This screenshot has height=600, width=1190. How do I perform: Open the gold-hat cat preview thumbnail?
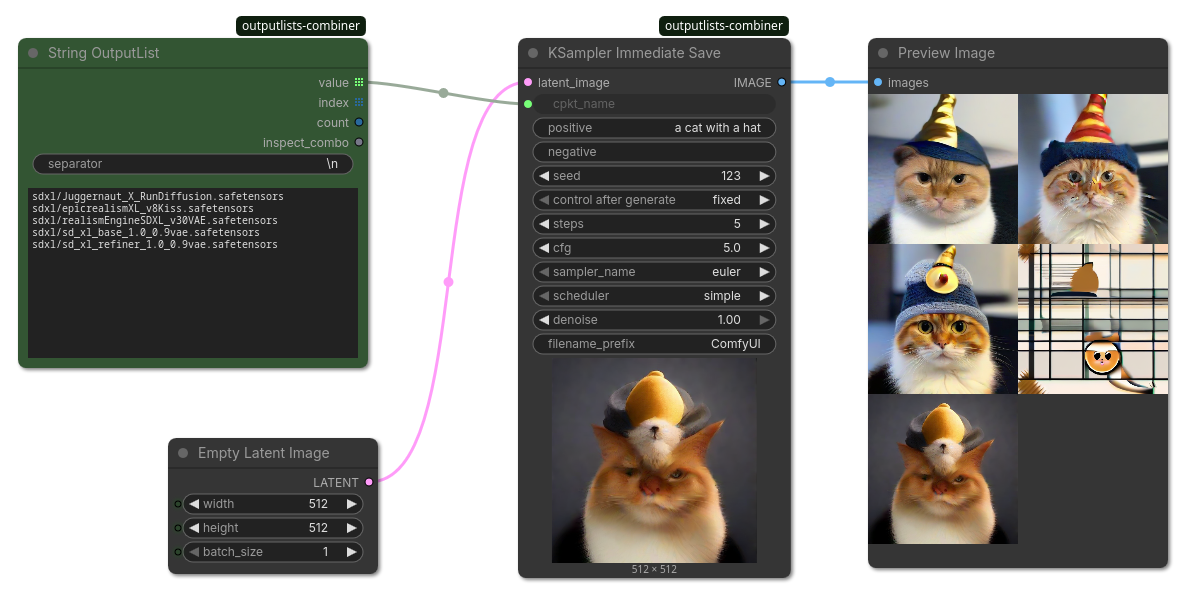(943, 168)
